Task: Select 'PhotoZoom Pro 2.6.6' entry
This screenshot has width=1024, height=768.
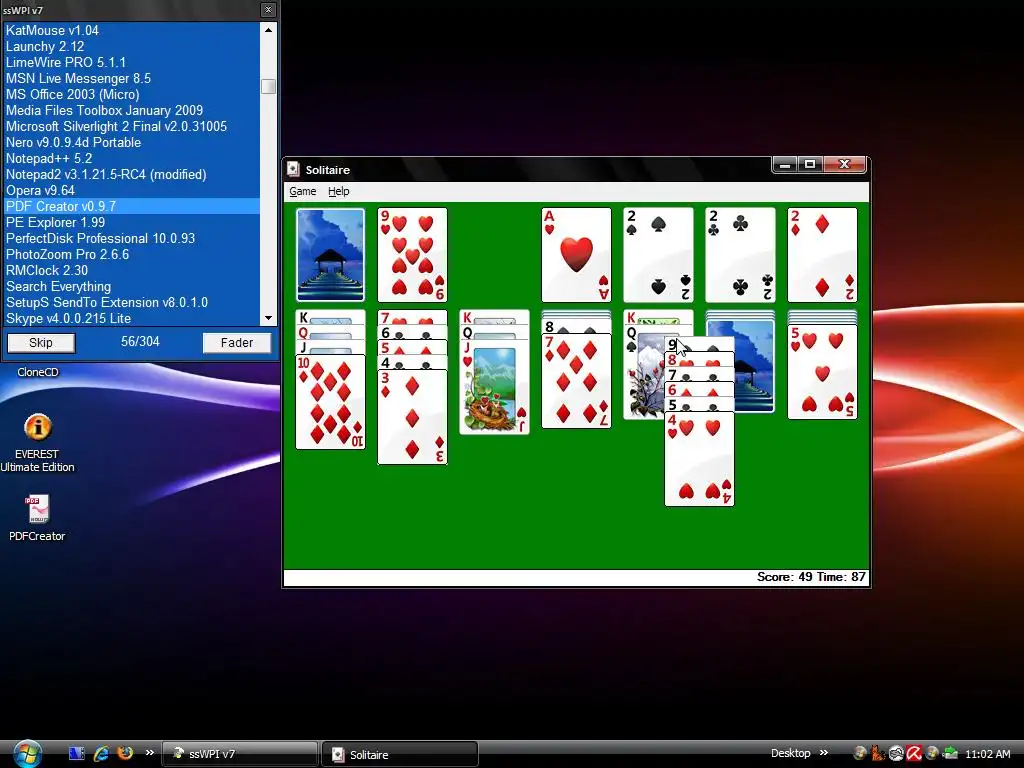Action: point(132,254)
